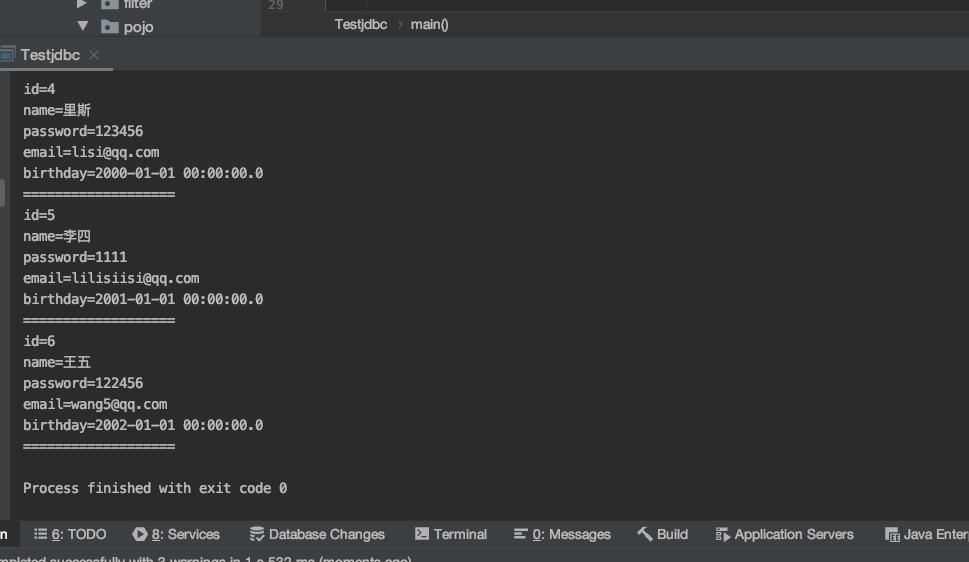Expand the filter folder tree node

83,4
